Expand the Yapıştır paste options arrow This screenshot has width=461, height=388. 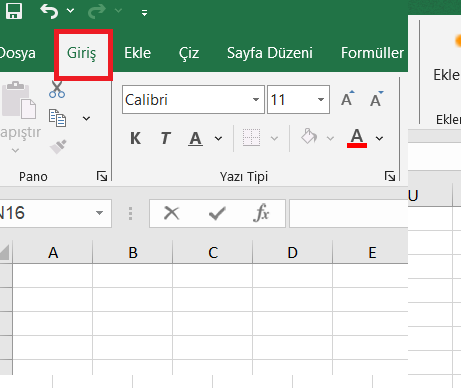[15, 151]
